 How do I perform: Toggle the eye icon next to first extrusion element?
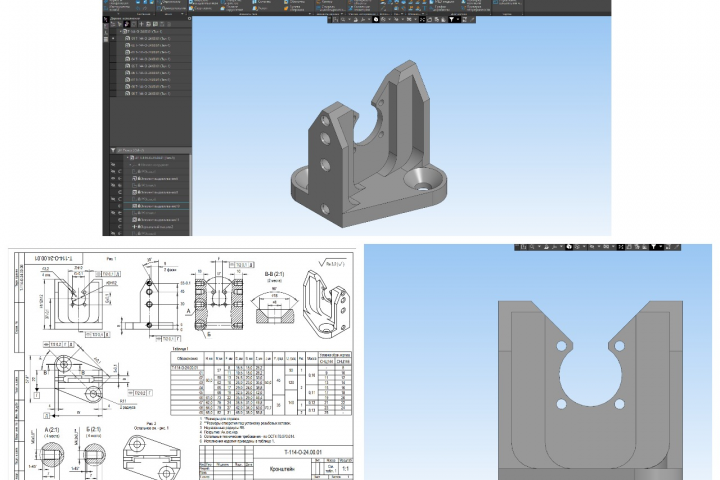[x=113, y=179]
